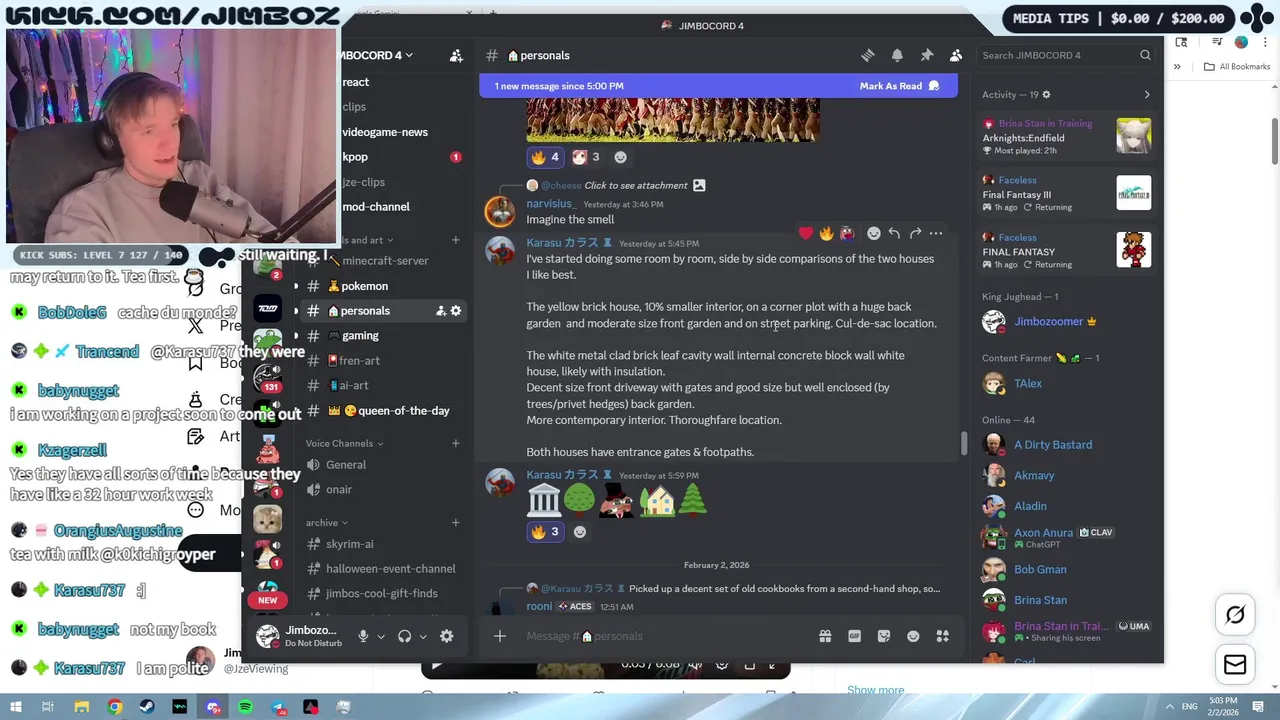React with heart on Karasu message
Viewport: 1280px width, 720px height.
[x=806, y=233]
